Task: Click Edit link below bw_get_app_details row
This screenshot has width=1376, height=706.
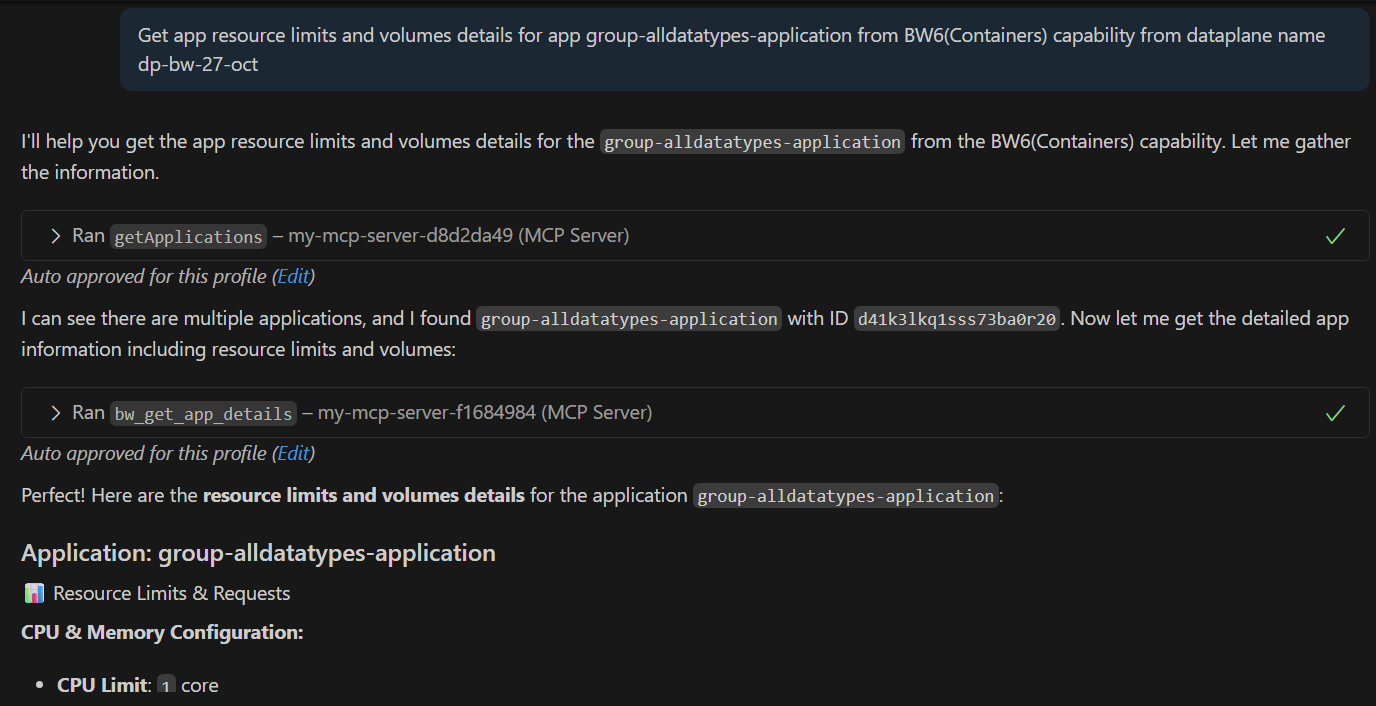Action: [x=293, y=453]
